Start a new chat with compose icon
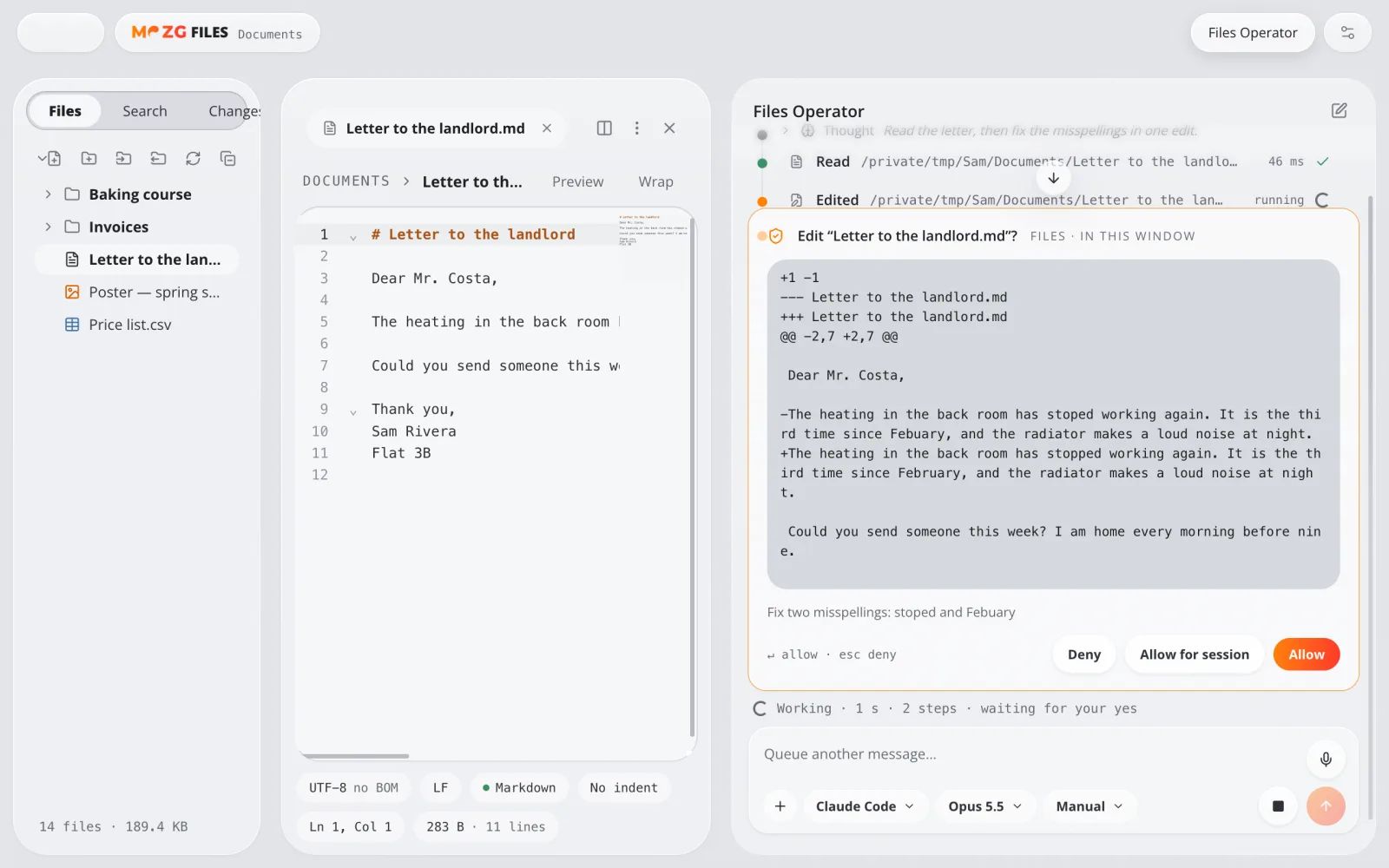This screenshot has width=1389, height=868. pyautogui.click(x=1339, y=110)
